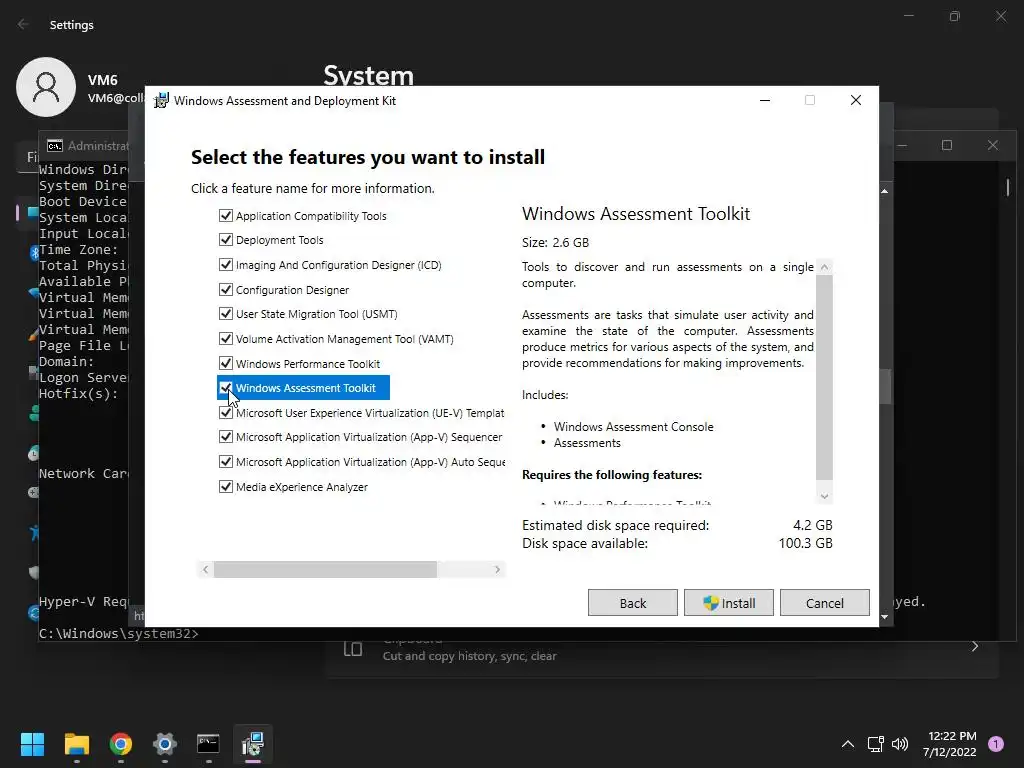The width and height of the screenshot is (1024, 768).
Task: Switch to Command Prompt in taskbar
Action: [x=208, y=744]
